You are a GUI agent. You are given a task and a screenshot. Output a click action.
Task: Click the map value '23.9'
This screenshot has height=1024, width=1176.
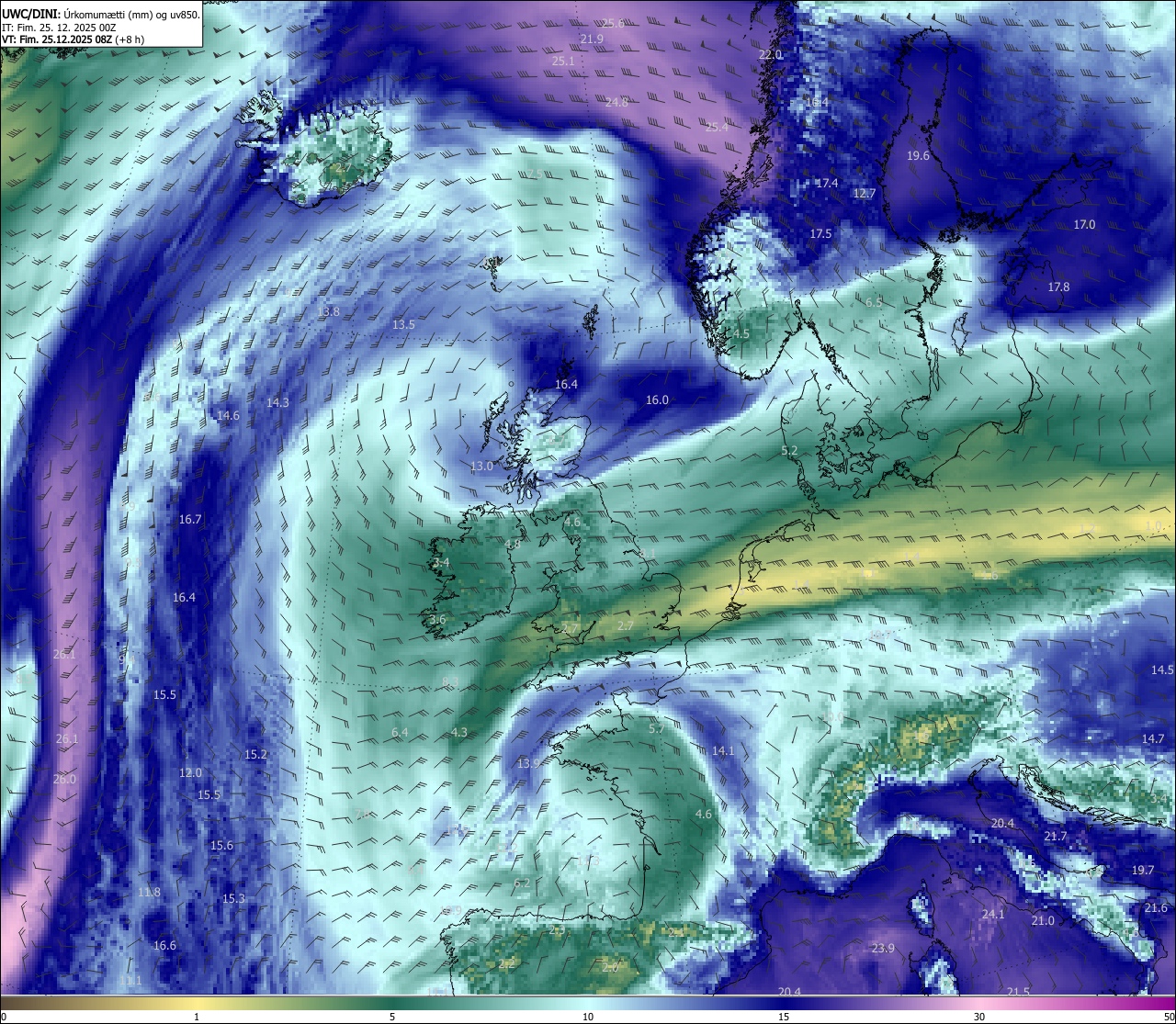coord(883,948)
